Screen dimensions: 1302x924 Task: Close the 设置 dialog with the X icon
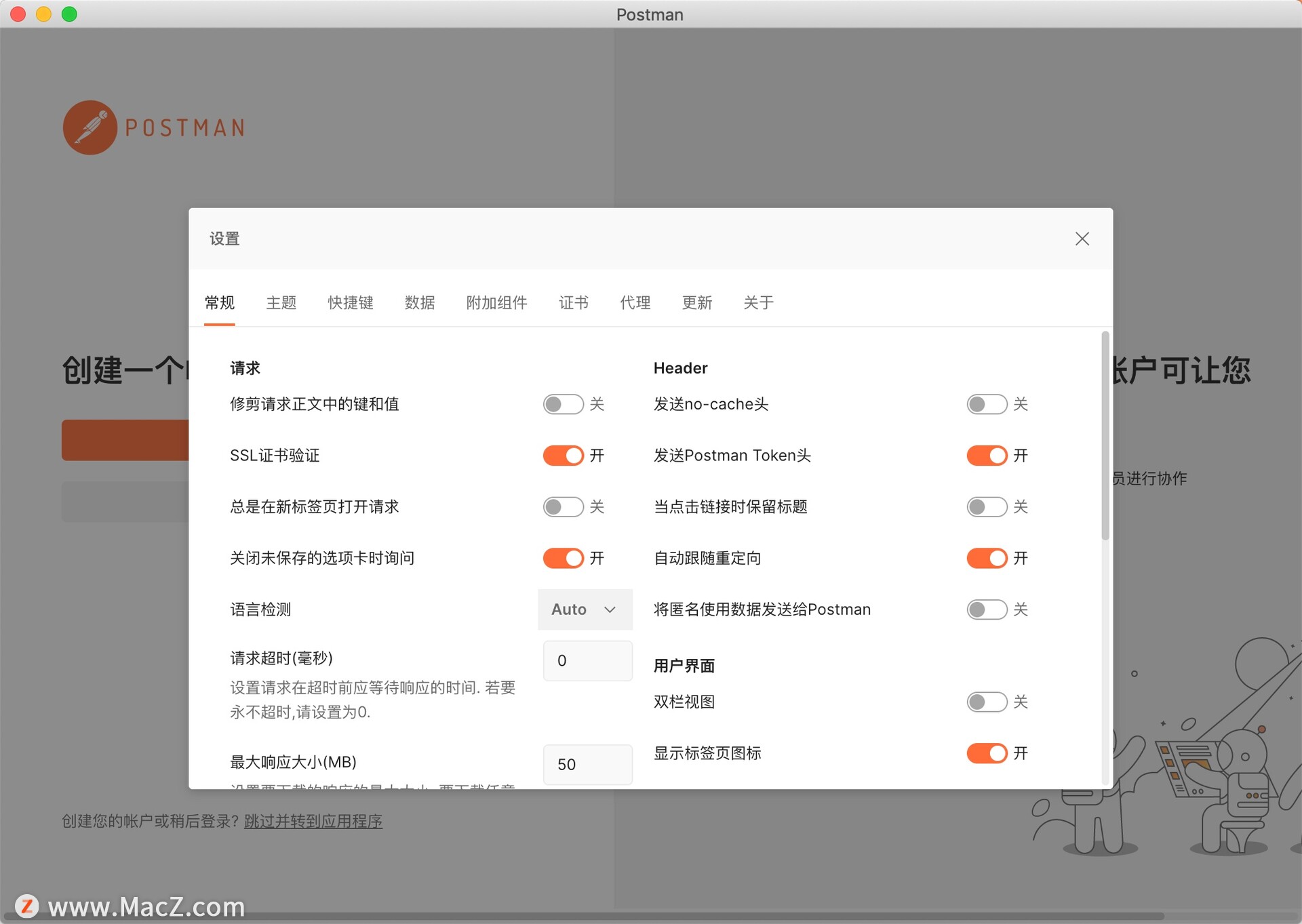coord(1082,239)
